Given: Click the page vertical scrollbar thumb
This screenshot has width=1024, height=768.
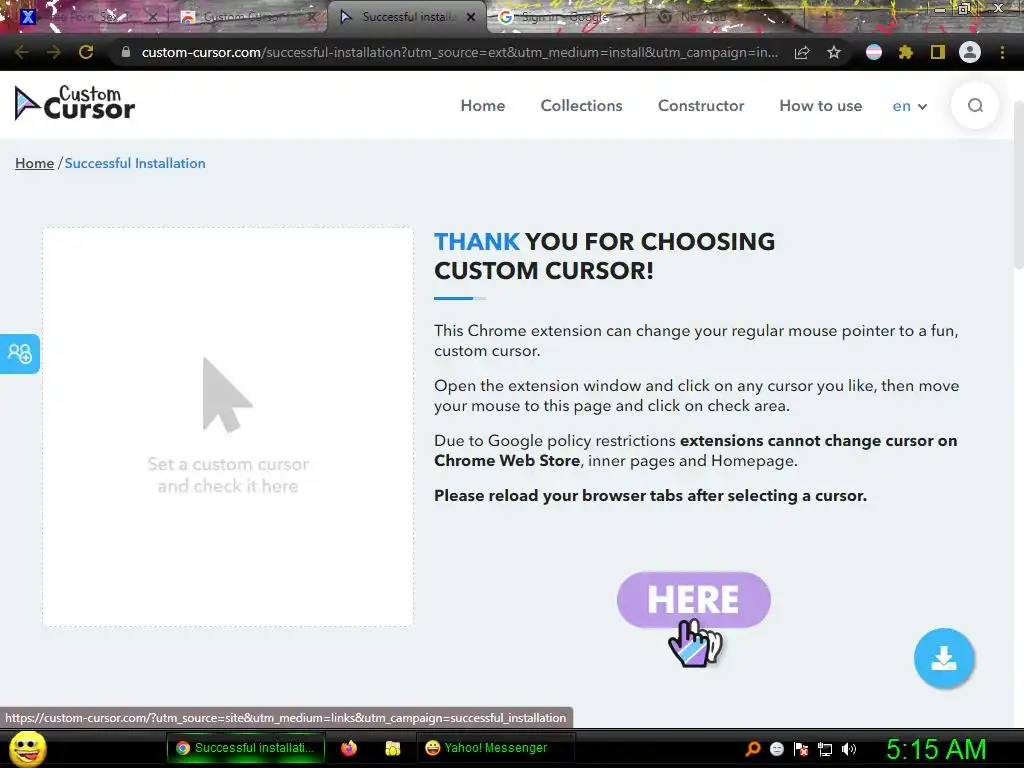Looking at the screenshot, I should 1018,184.
